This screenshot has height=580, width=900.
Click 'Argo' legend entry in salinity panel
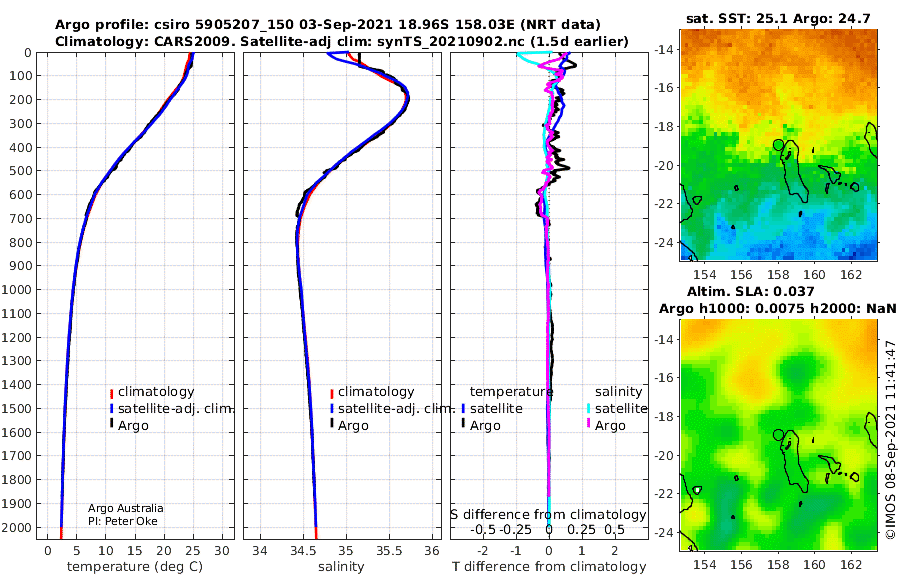click(x=353, y=426)
